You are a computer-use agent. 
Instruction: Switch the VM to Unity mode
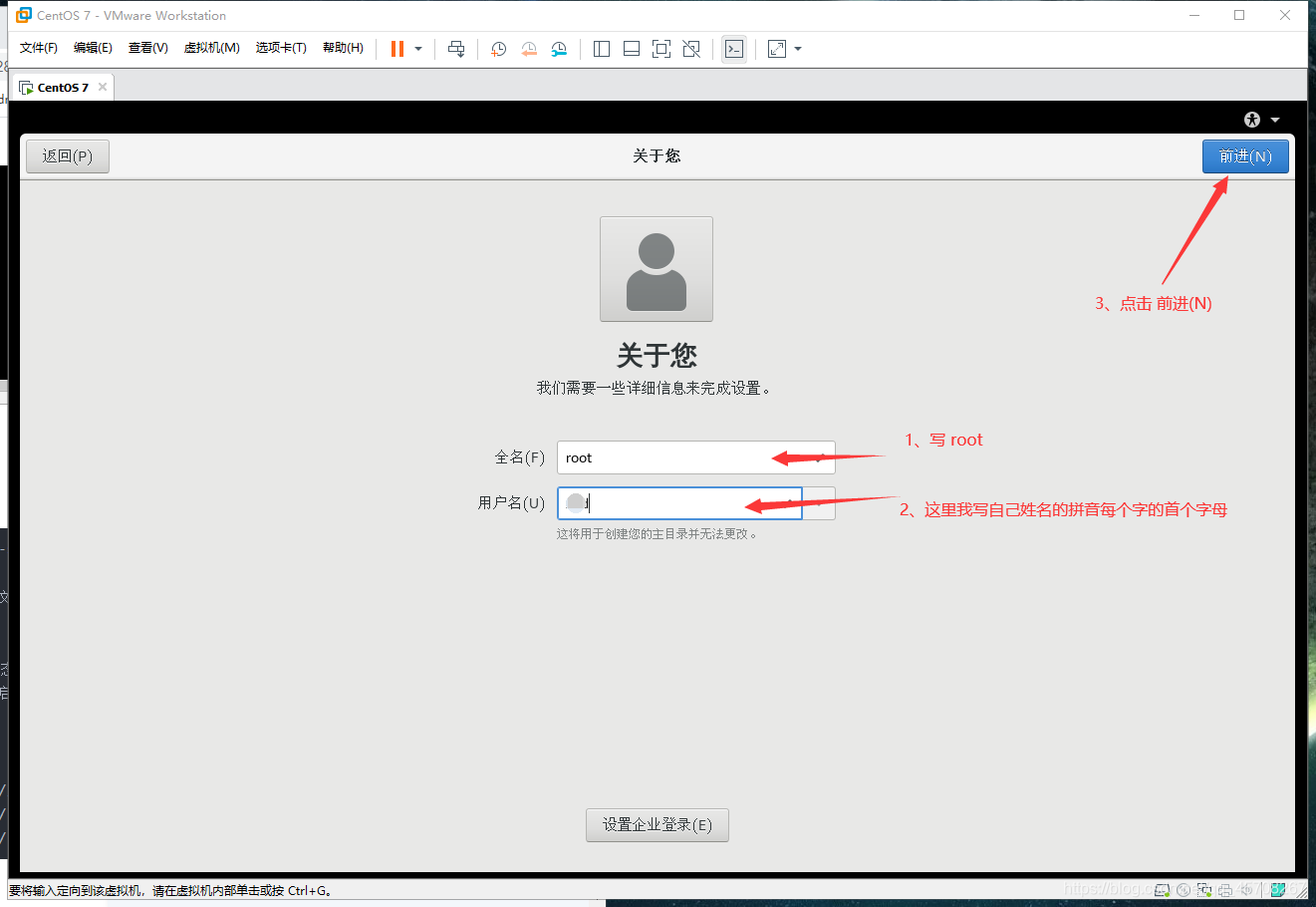pyautogui.click(x=691, y=48)
